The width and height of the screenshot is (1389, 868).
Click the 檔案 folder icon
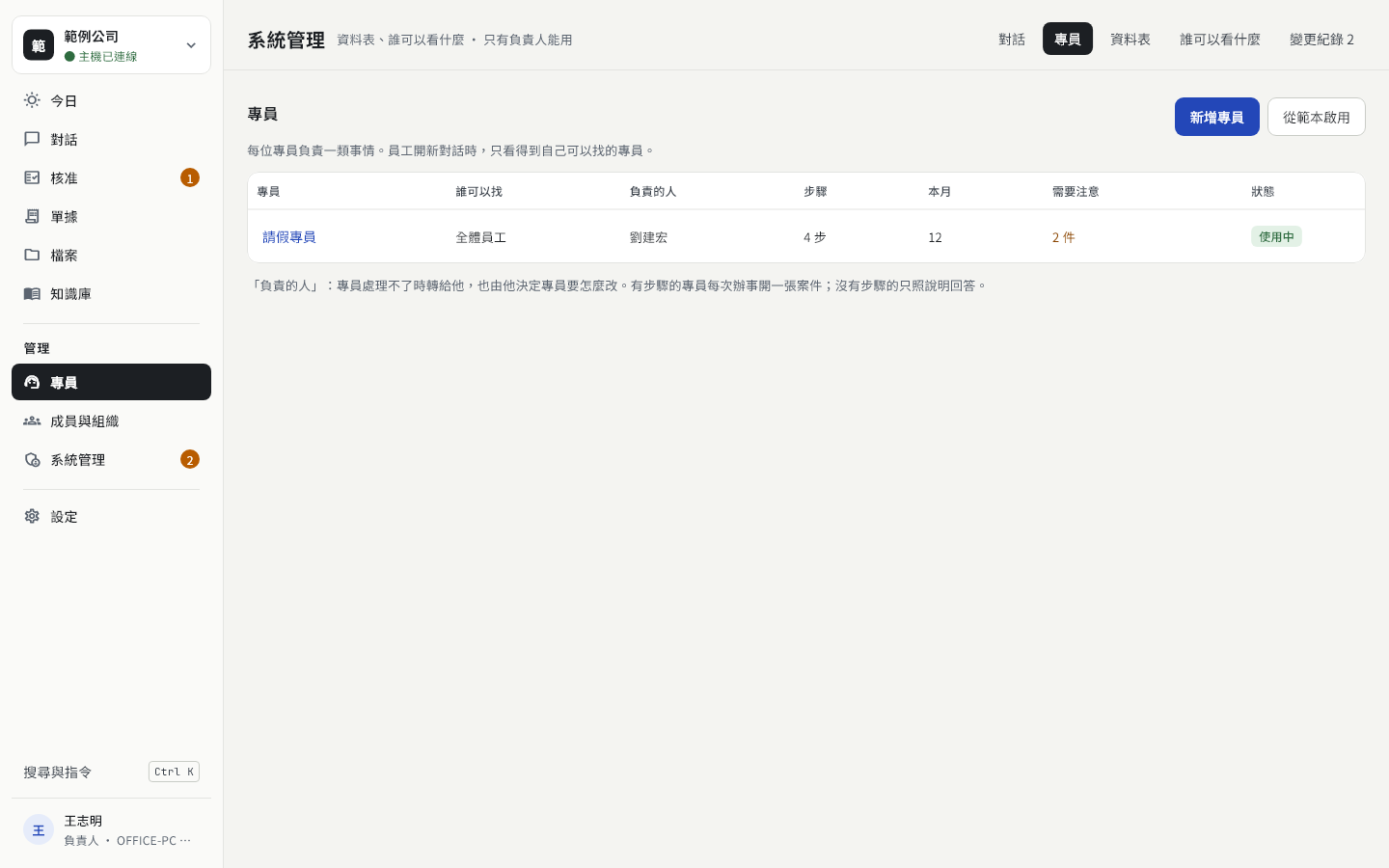pyautogui.click(x=32, y=255)
